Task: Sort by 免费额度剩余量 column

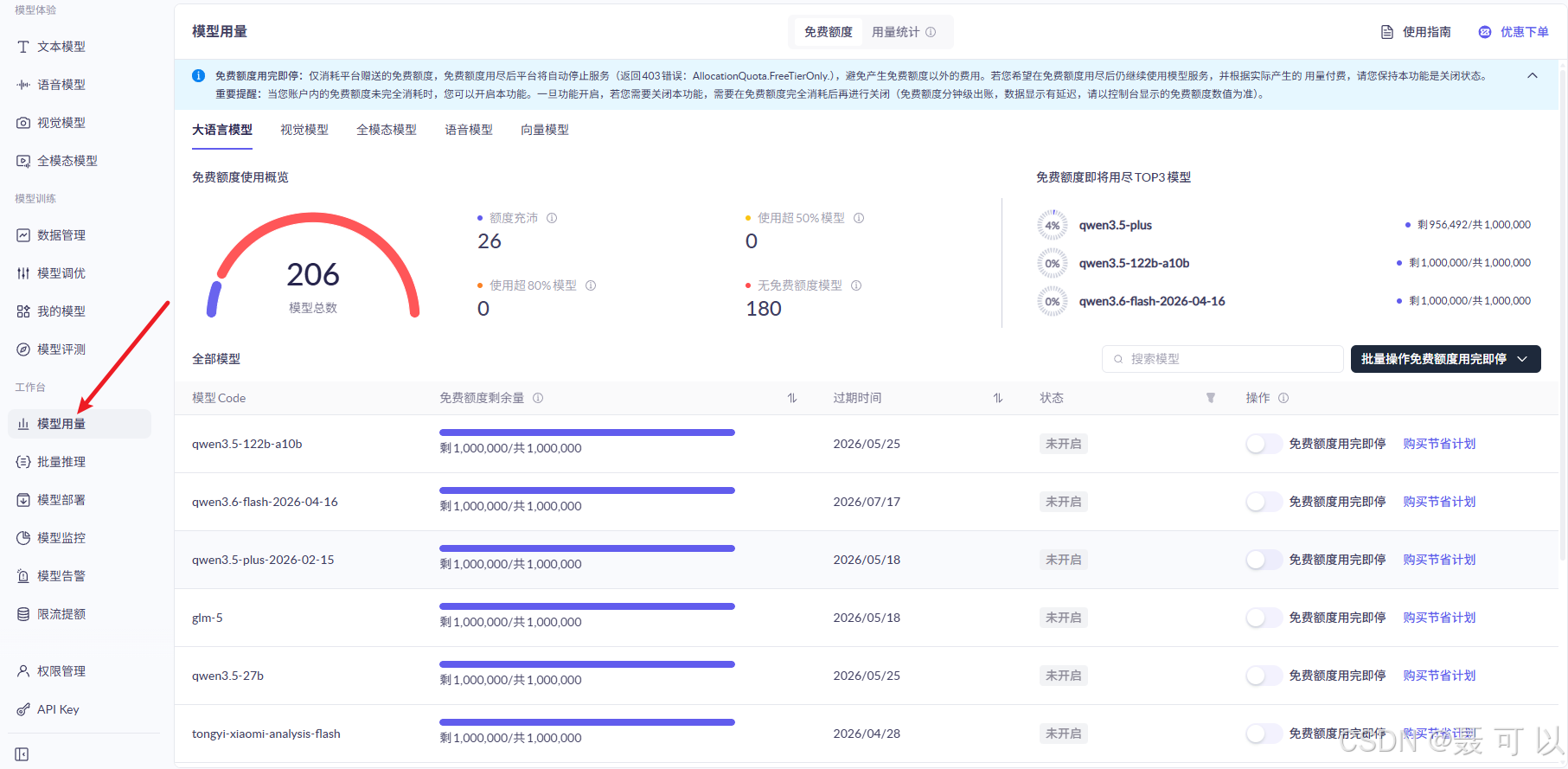Action: (791, 398)
